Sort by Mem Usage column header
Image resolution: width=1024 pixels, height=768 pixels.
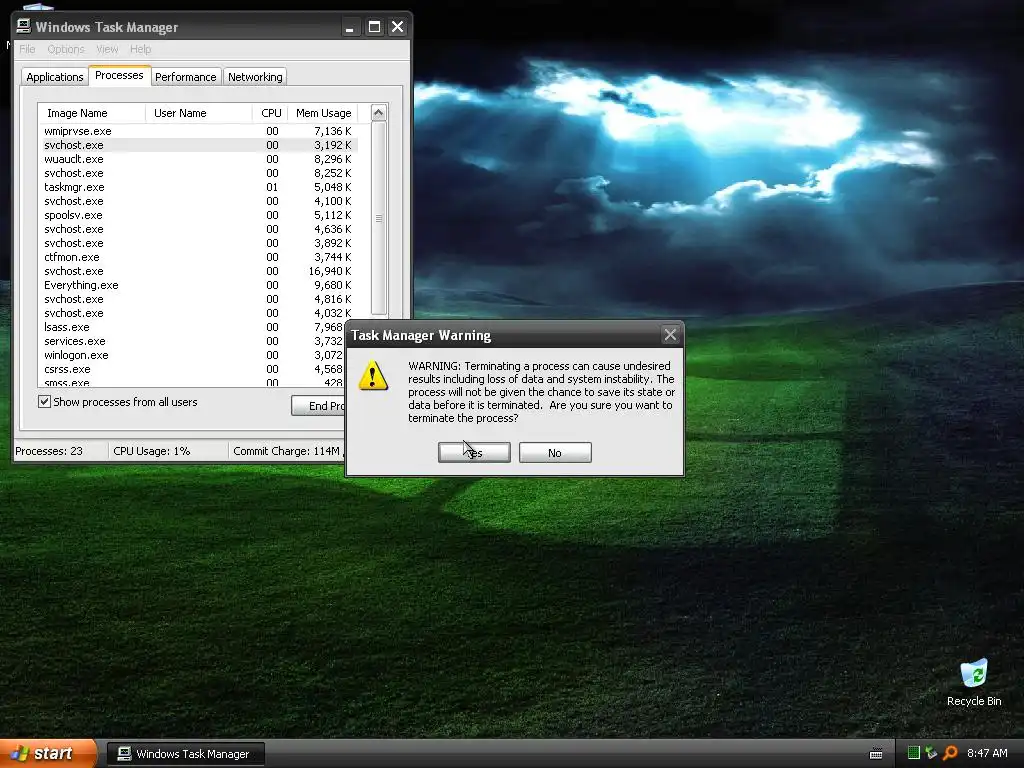[x=323, y=113]
